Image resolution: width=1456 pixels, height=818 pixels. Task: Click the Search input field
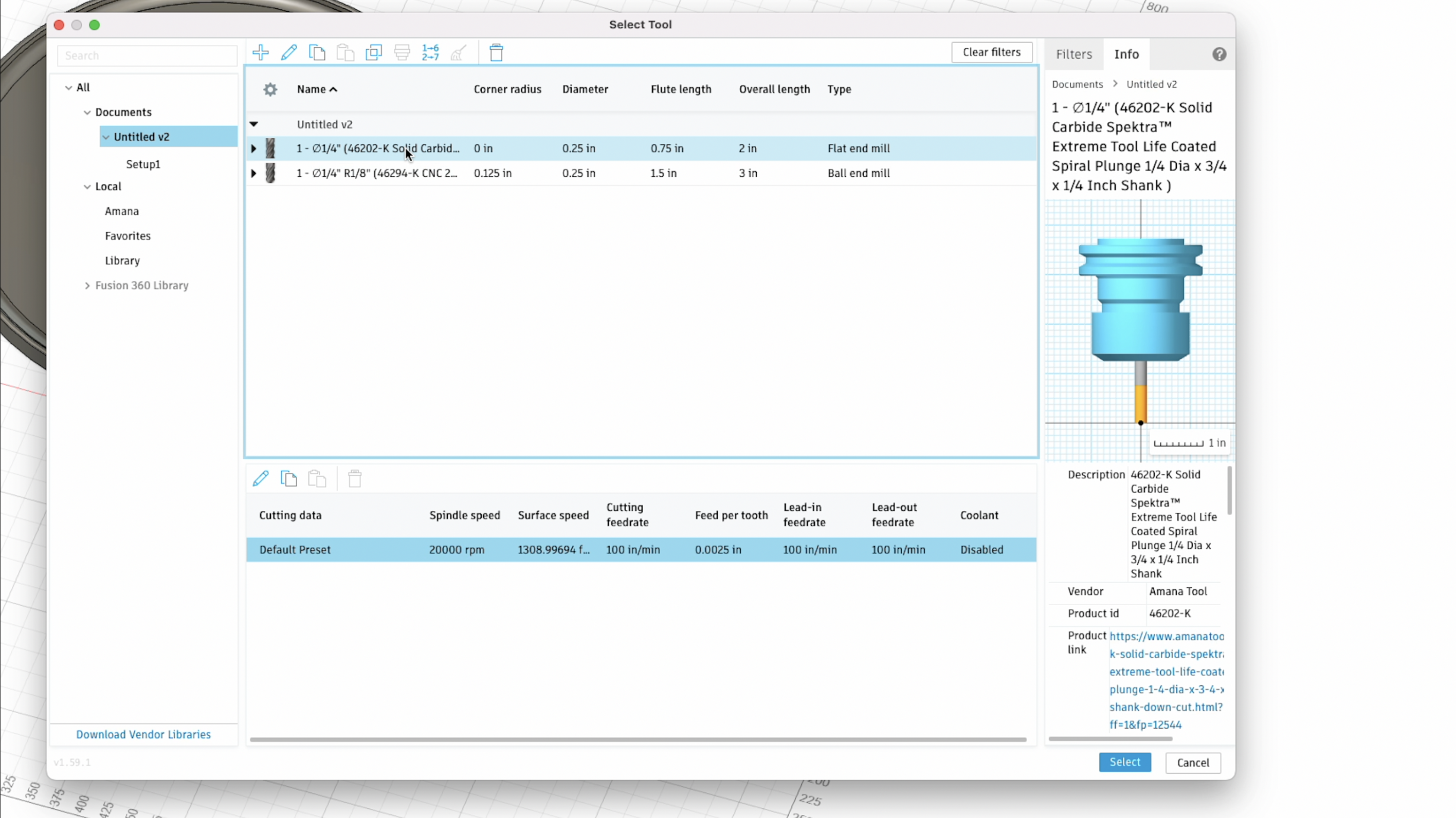[147, 55]
